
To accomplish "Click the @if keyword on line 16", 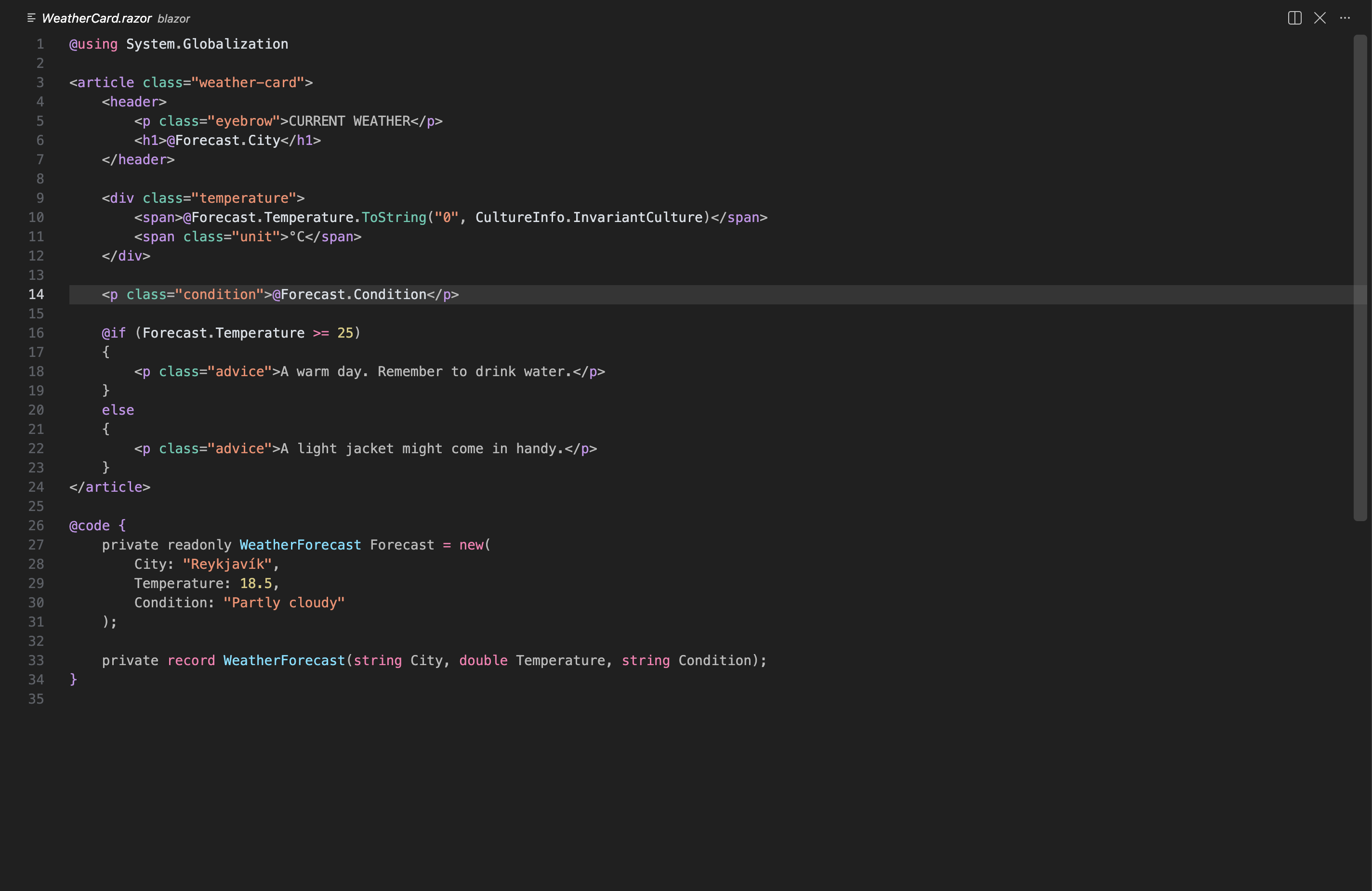I will [x=114, y=333].
